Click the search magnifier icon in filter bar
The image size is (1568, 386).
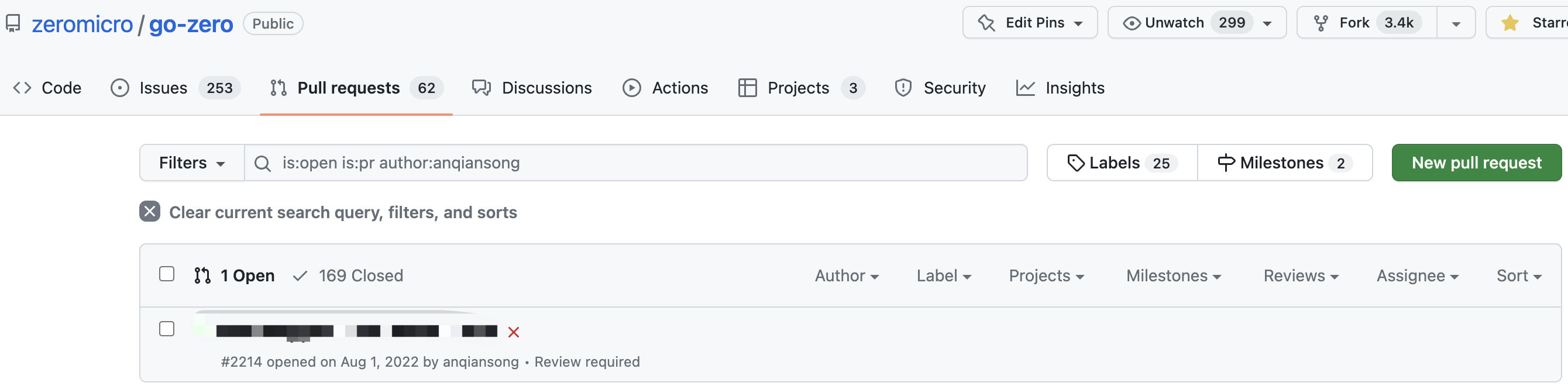(262, 163)
